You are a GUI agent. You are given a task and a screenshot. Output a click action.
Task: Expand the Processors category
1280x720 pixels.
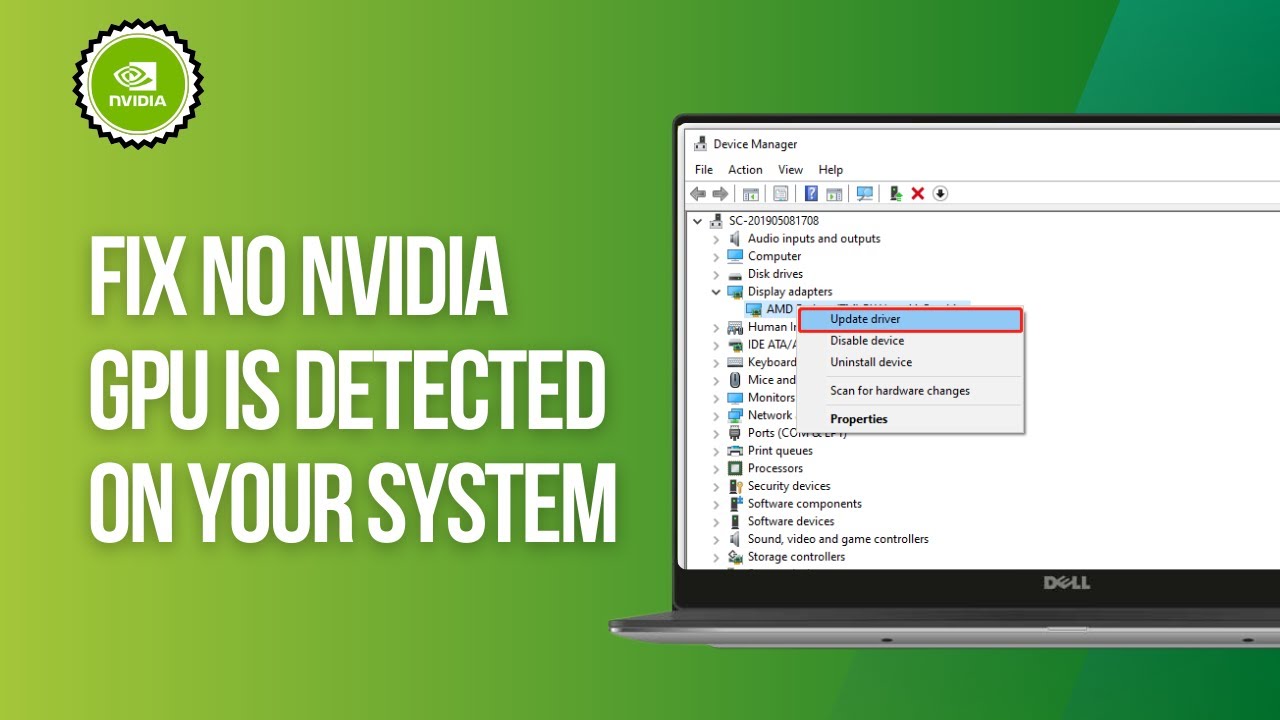(716, 469)
